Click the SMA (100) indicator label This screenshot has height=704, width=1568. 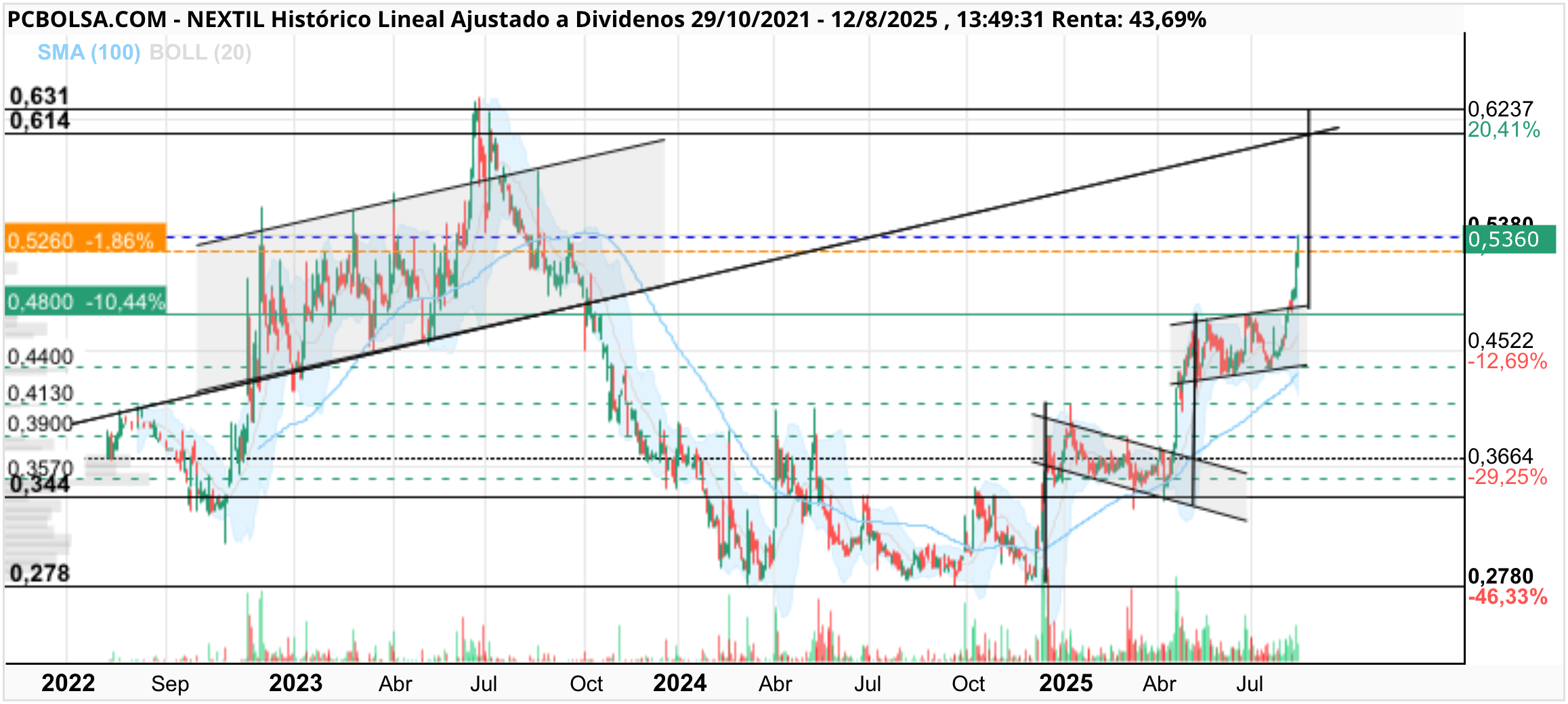click(89, 53)
